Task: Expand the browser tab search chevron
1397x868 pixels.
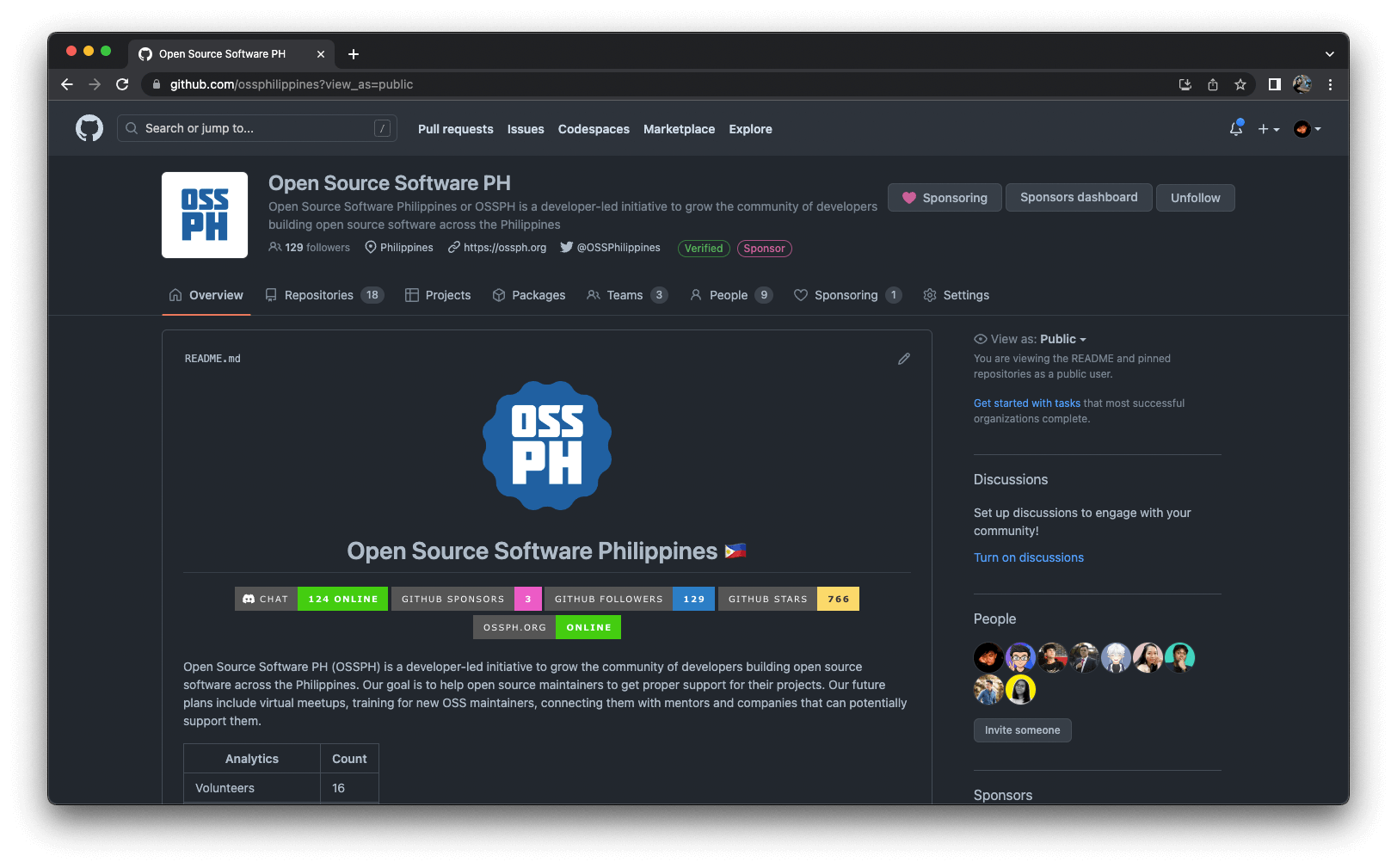Action: [1330, 54]
